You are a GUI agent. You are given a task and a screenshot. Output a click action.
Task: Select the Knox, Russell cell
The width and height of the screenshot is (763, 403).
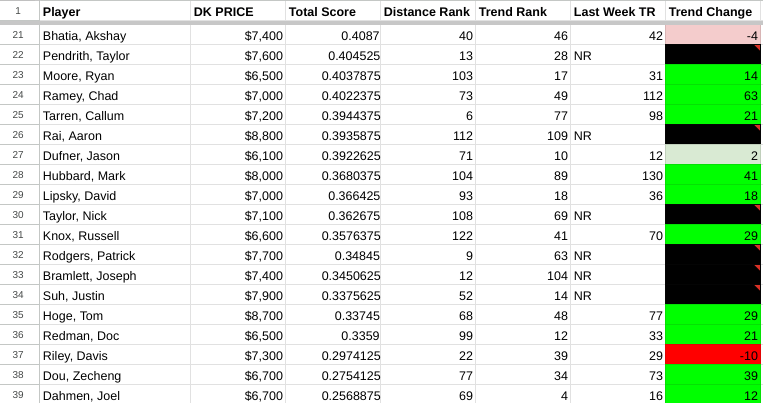(115, 235)
